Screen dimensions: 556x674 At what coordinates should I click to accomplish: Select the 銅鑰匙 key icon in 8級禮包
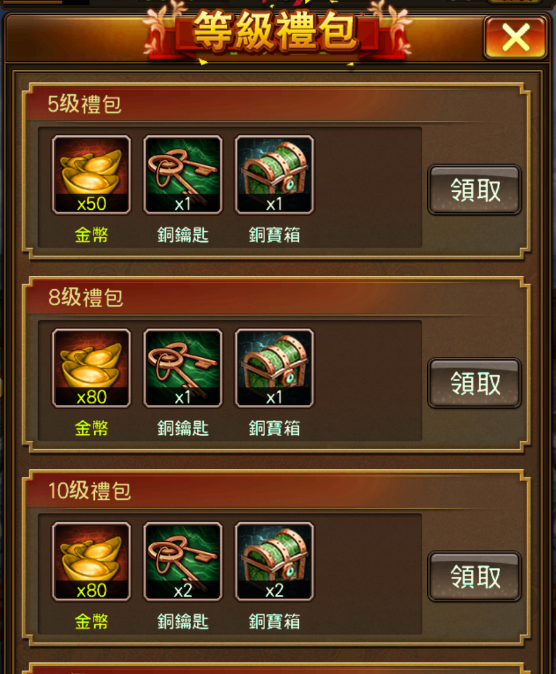[x=183, y=368]
